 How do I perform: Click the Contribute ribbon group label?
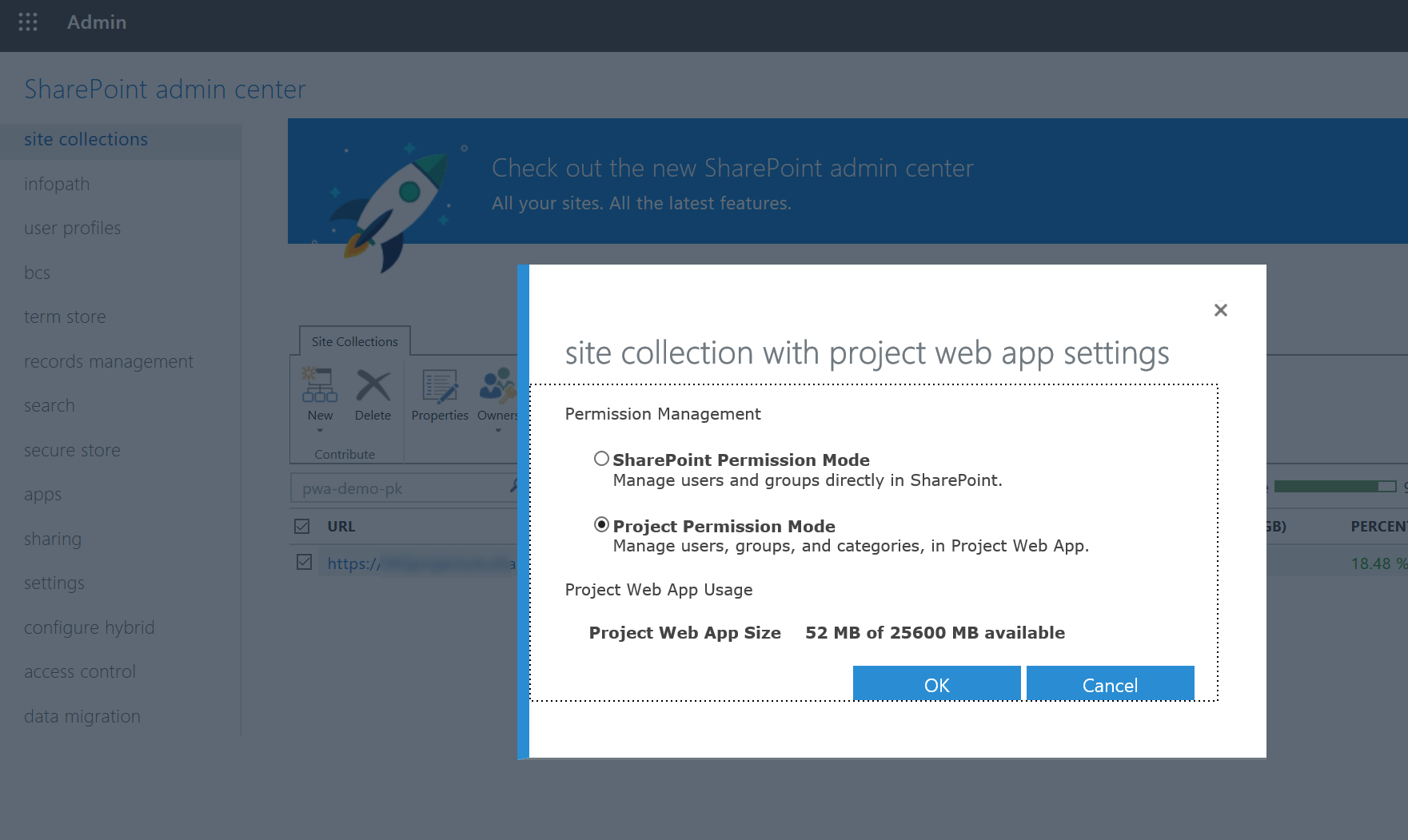point(345,454)
